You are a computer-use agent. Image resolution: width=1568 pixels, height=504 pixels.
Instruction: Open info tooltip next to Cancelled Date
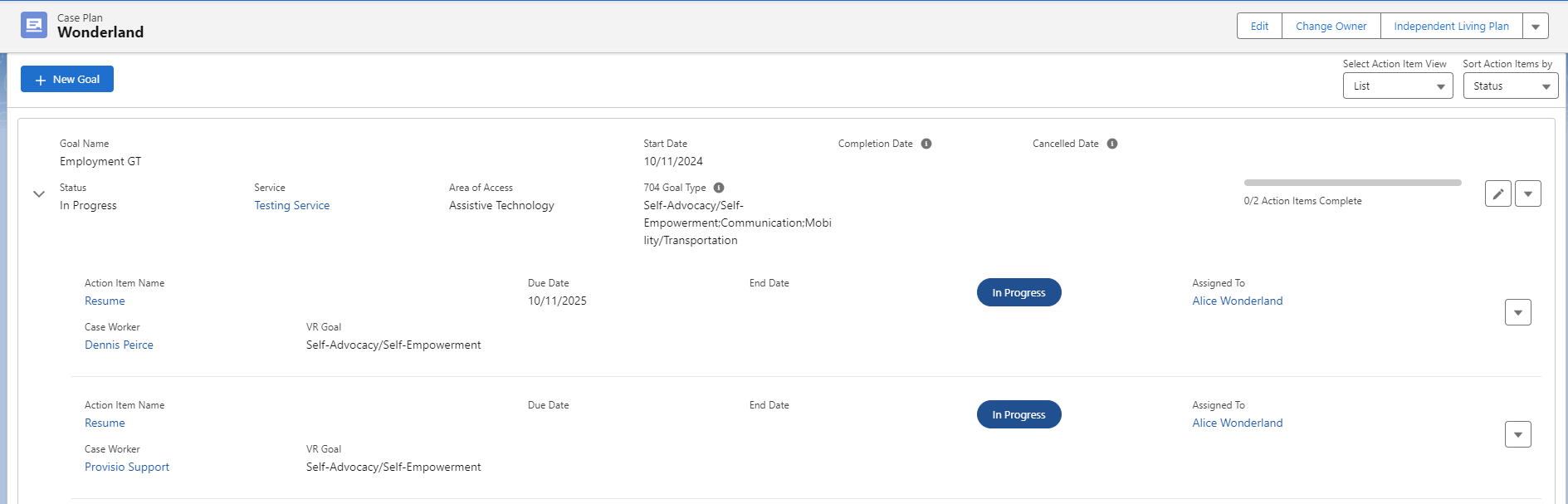tap(1112, 144)
